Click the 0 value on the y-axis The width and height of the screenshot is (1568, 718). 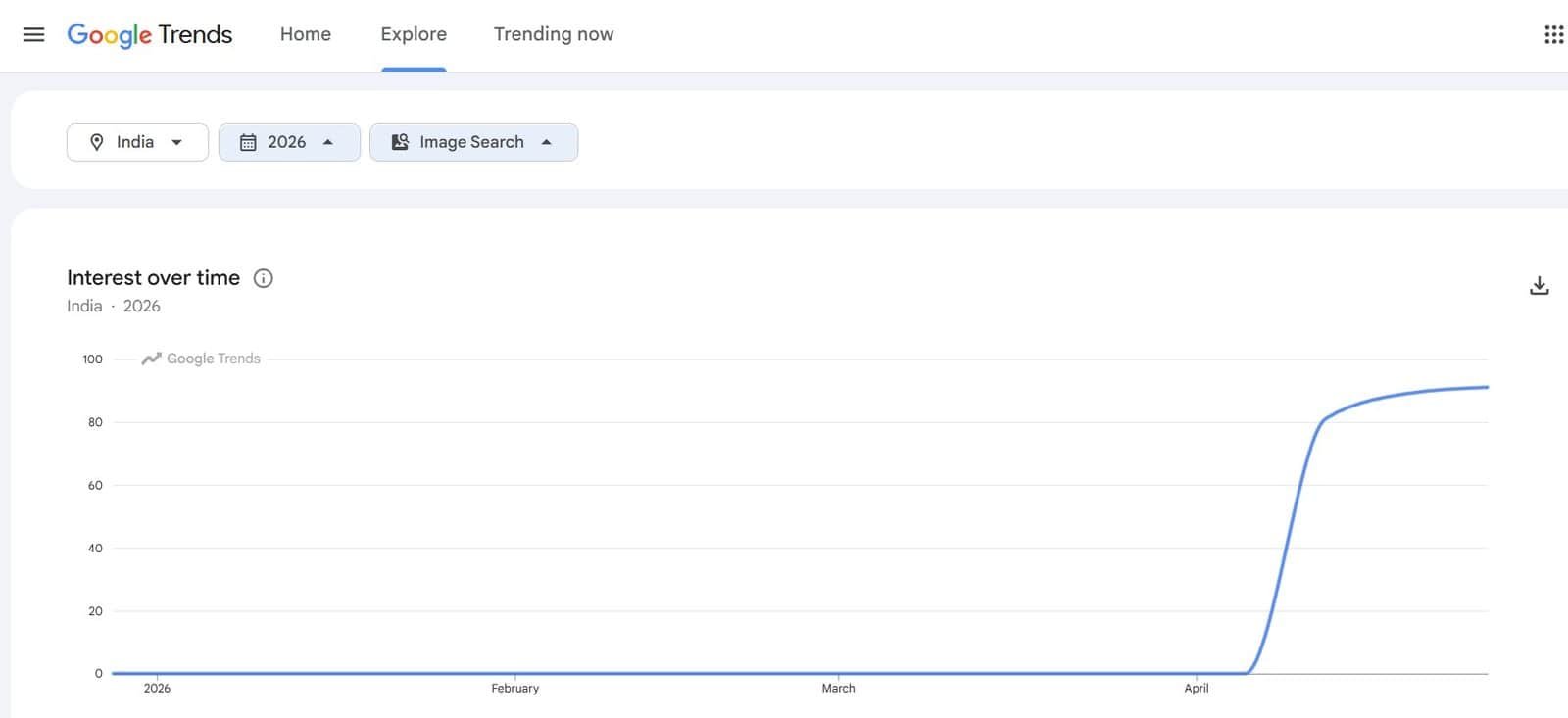click(98, 674)
